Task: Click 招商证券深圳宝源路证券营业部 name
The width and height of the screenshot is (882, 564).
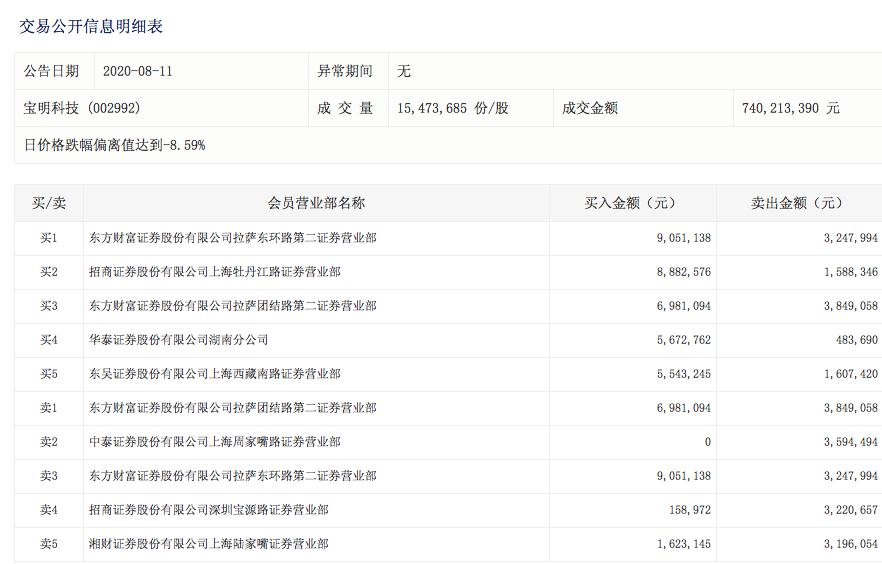Action: pyautogui.click(x=209, y=510)
